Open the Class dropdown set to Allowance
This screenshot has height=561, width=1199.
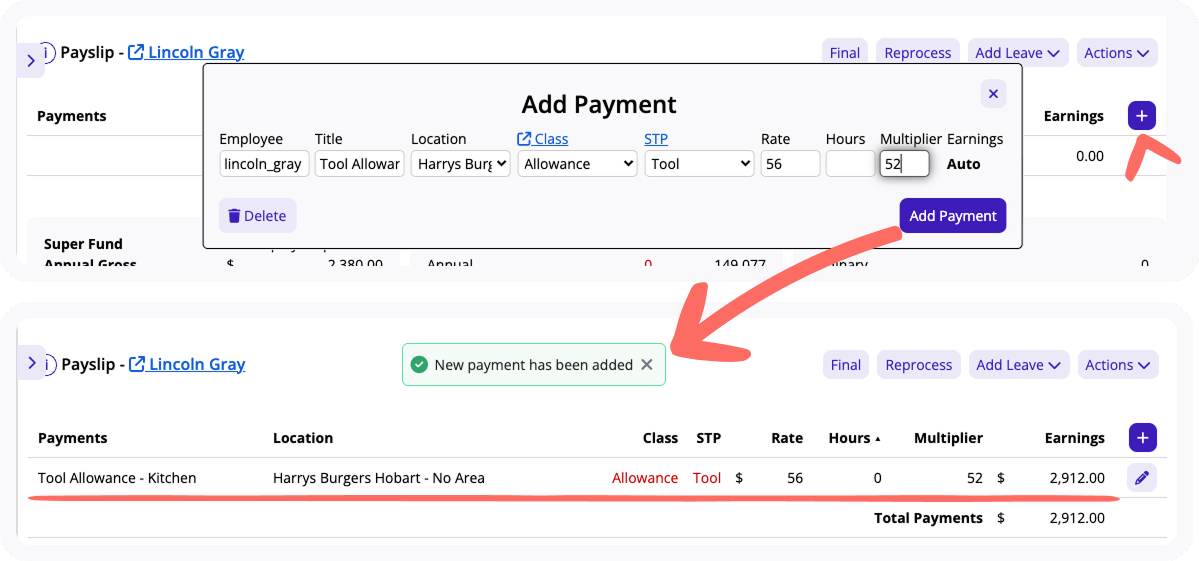click(x=577, y=164)
